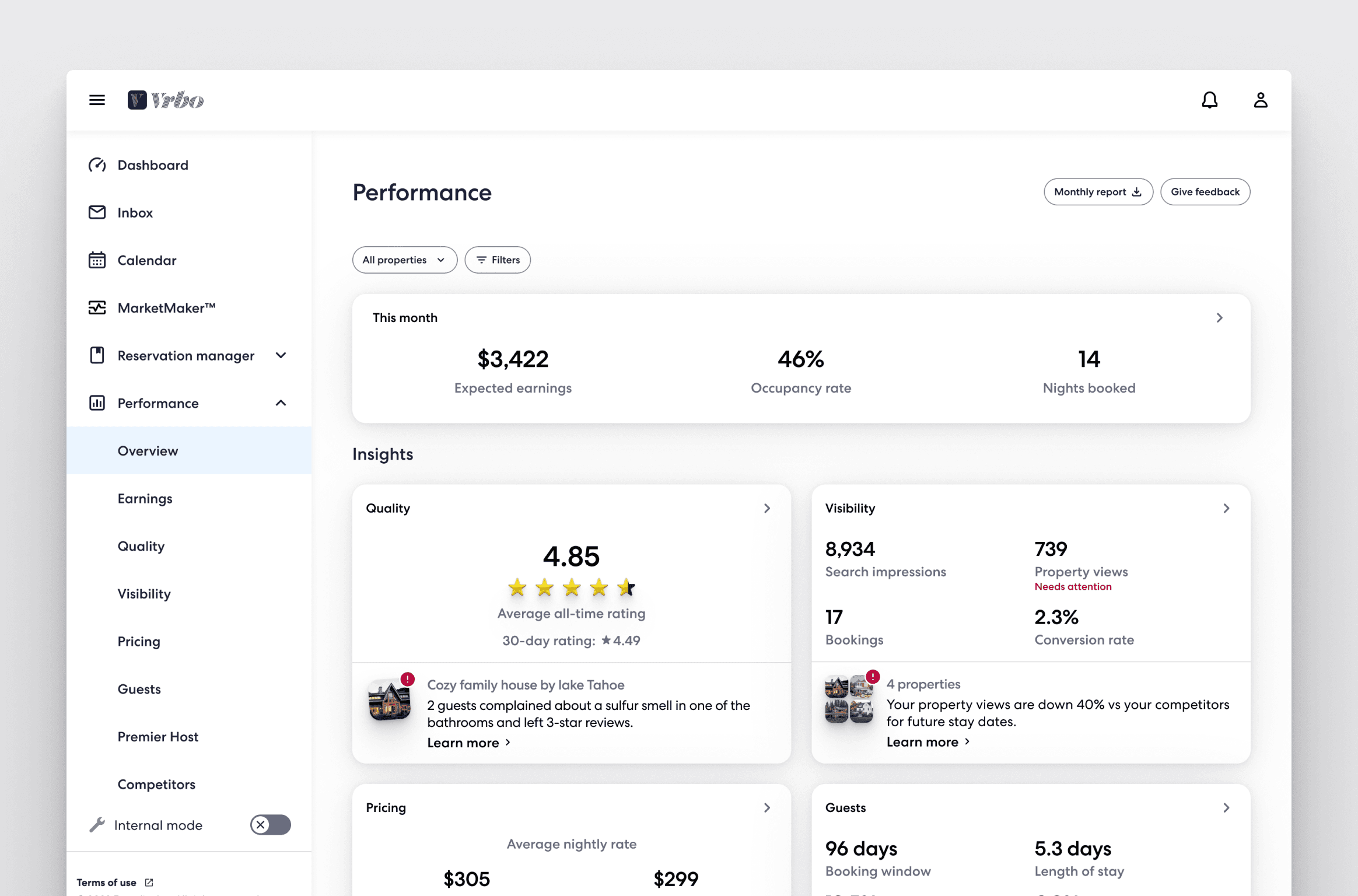Expand the Reservation manager section

(x=281, y=355)
